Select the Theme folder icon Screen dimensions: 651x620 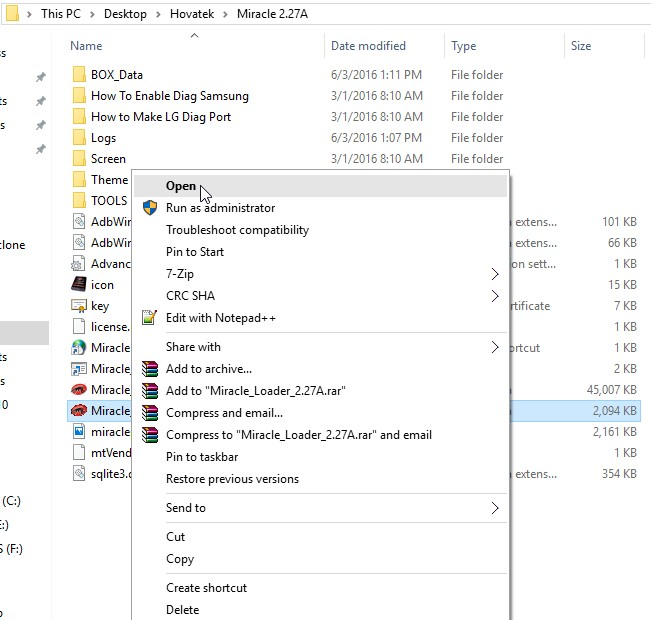click(x=79, y=179)
